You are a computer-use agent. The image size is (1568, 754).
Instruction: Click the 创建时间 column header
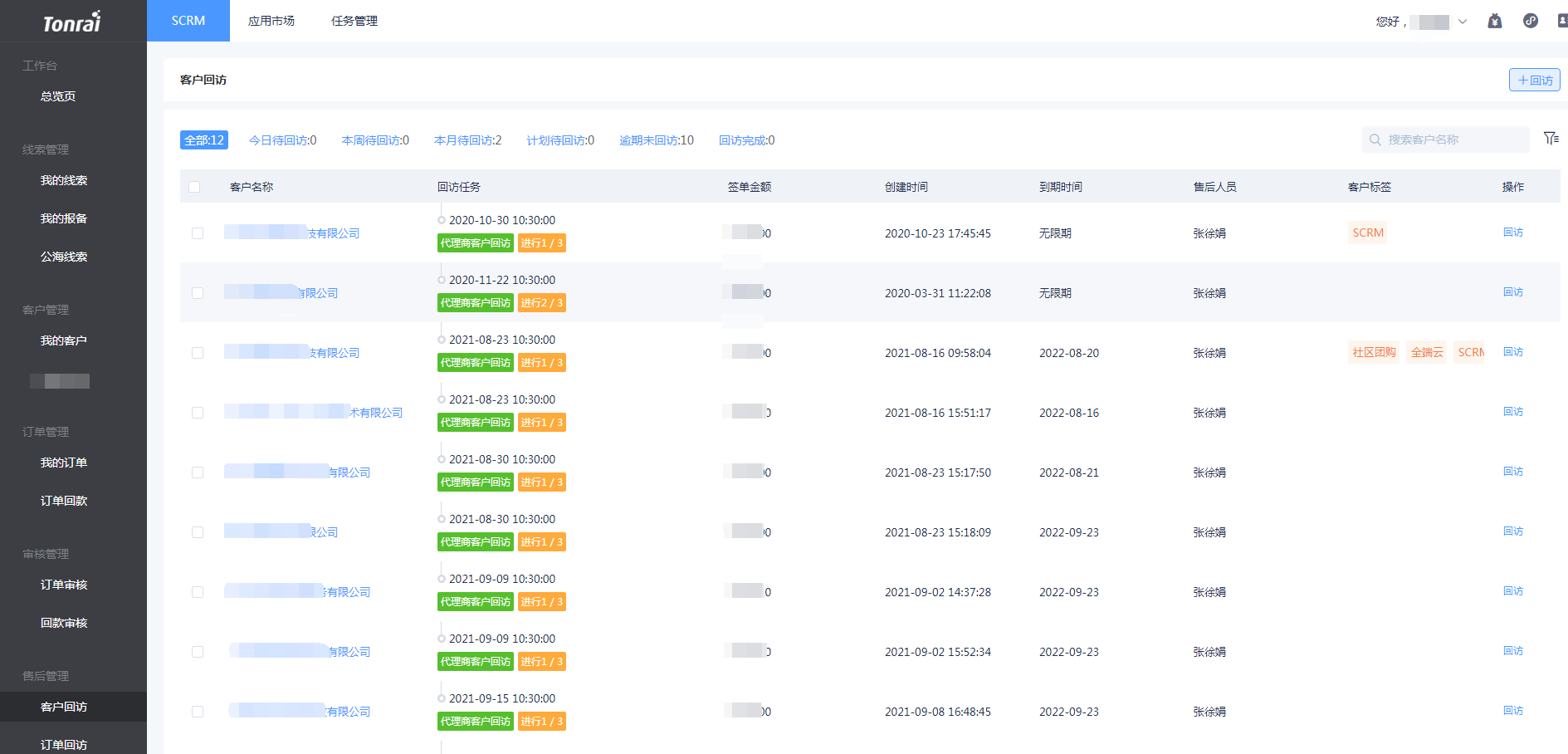[x=906, y=187]
